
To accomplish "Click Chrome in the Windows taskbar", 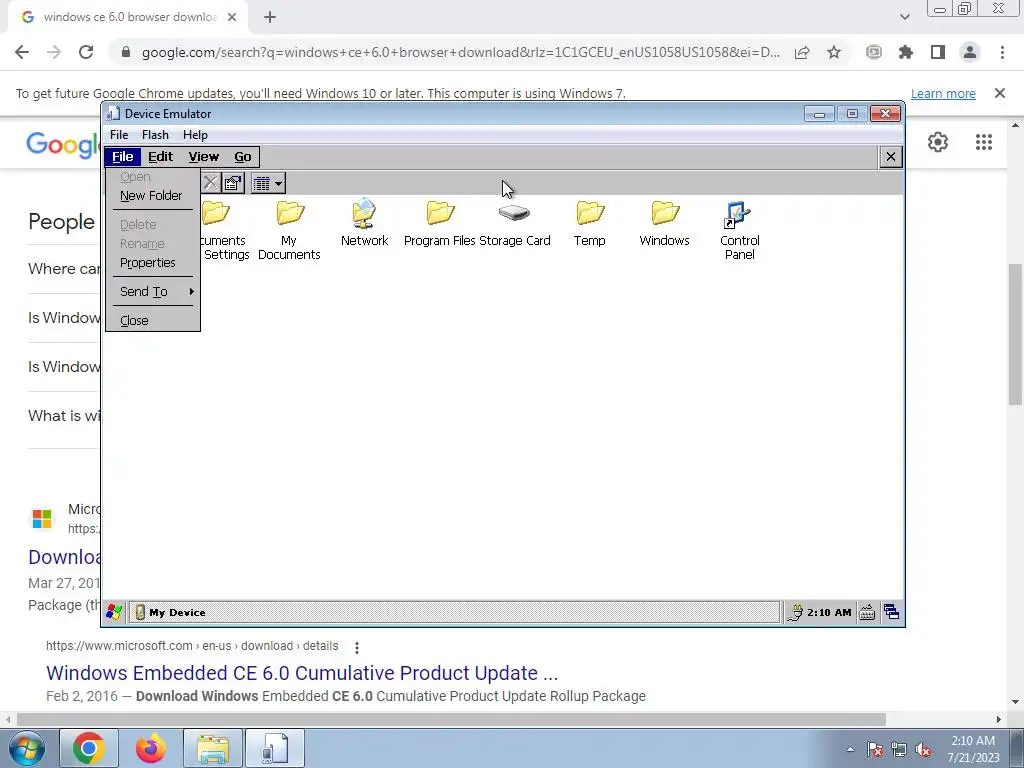I will pos(89,748).
